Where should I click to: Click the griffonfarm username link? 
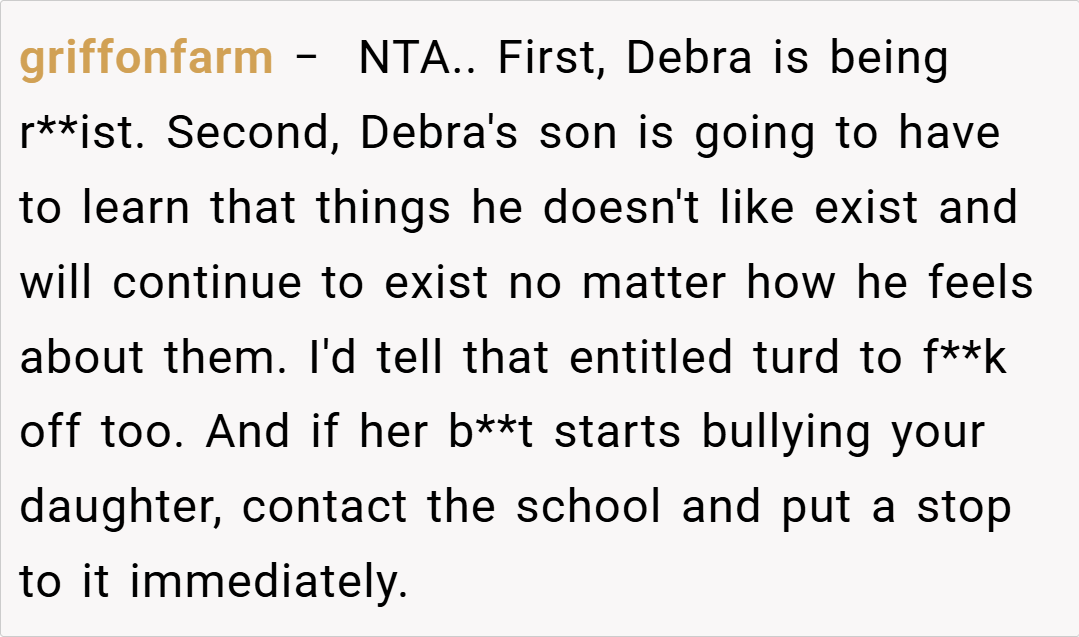[x=146, y=59]
